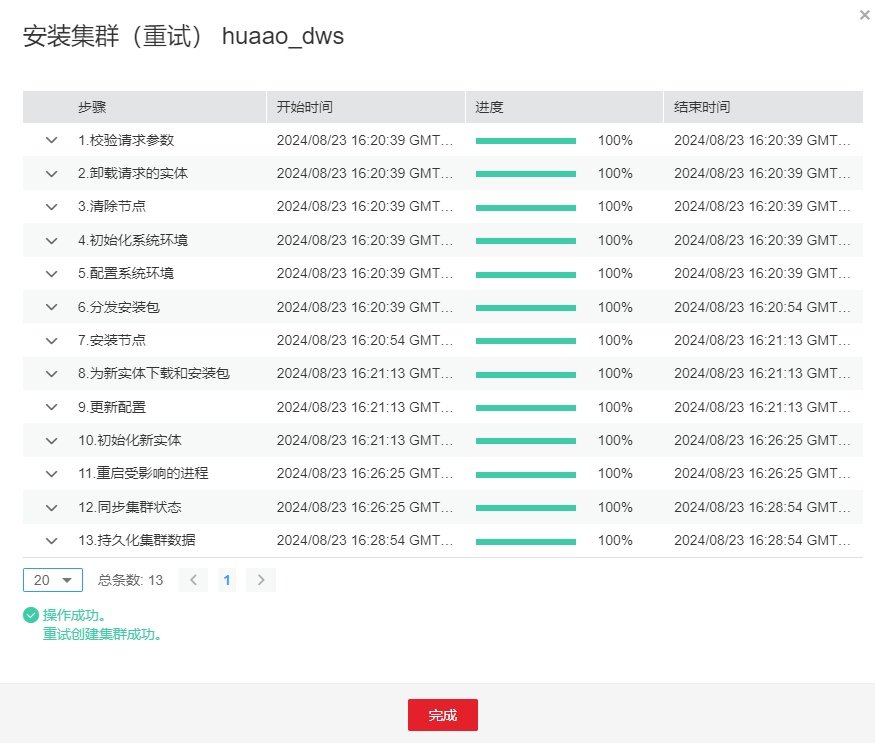Screen dimensions: 875x743
Task: Click the text 13.持久化集群数据
Action: tap(137, 540)
